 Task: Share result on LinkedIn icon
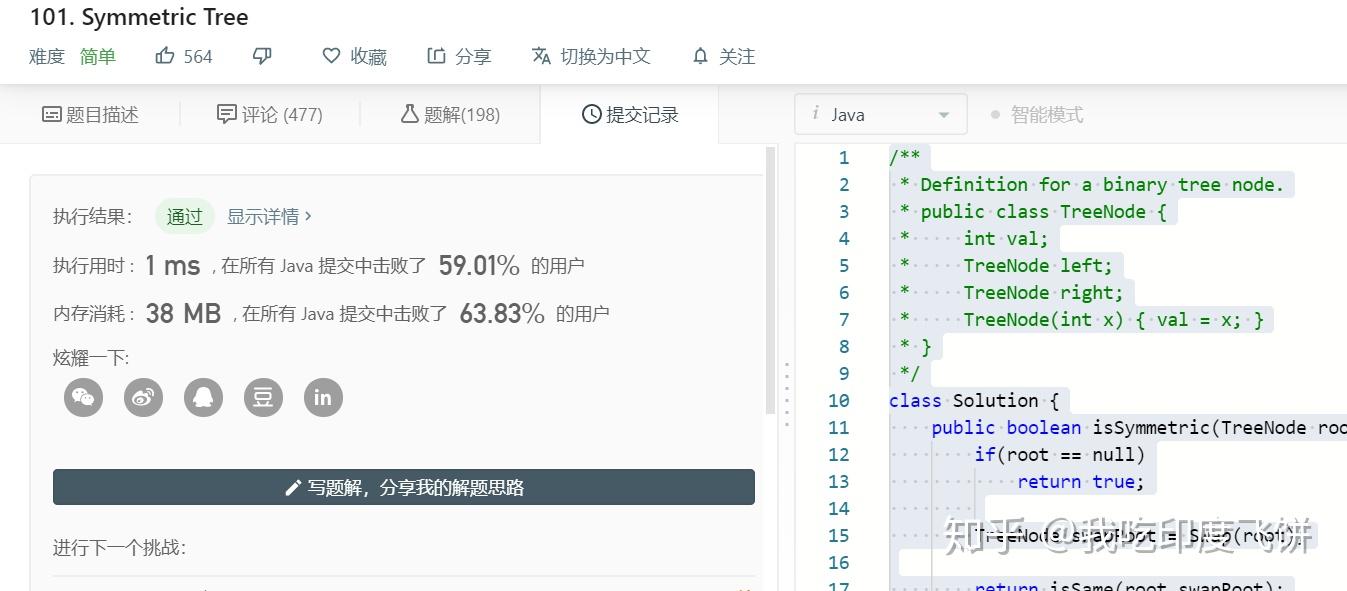tap(323, 397)
